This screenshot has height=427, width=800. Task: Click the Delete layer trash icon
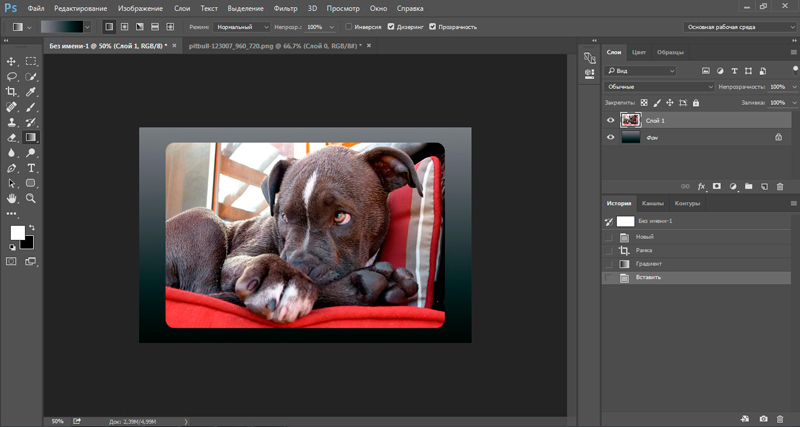click(780, 187)
